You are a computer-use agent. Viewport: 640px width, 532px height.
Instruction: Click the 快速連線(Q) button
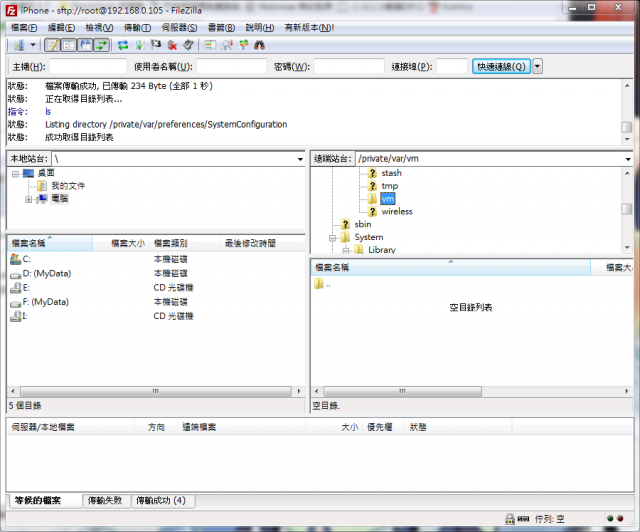[x=501, y=67]
